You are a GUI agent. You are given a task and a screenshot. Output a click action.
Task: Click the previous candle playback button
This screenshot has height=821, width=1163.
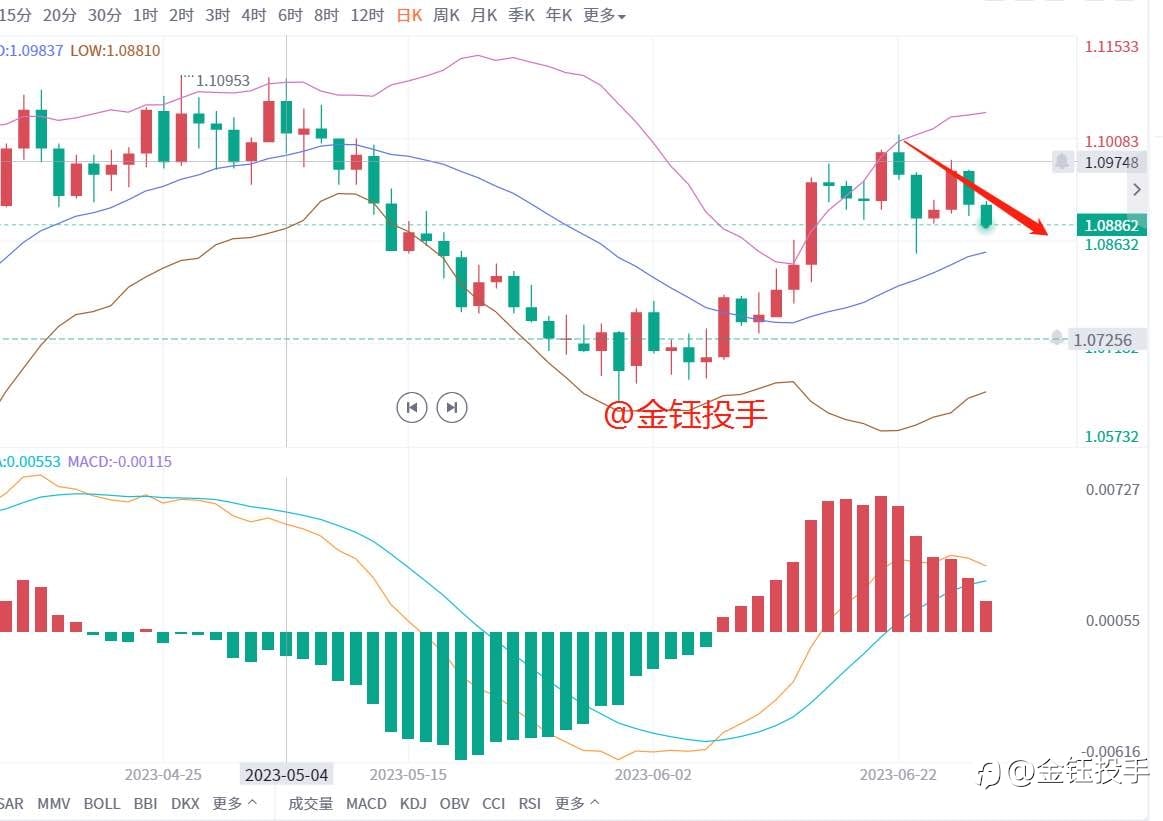[x=412, y=407]
